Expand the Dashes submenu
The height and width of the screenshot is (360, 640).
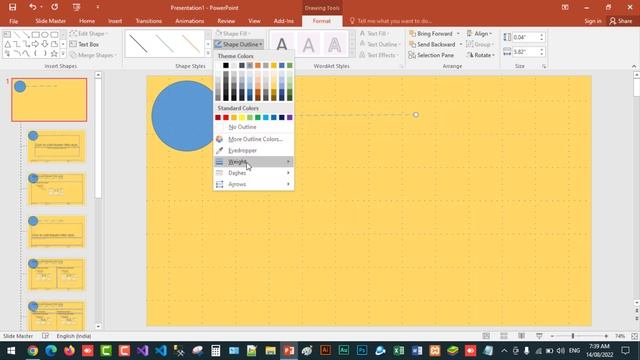coord(253,173)
